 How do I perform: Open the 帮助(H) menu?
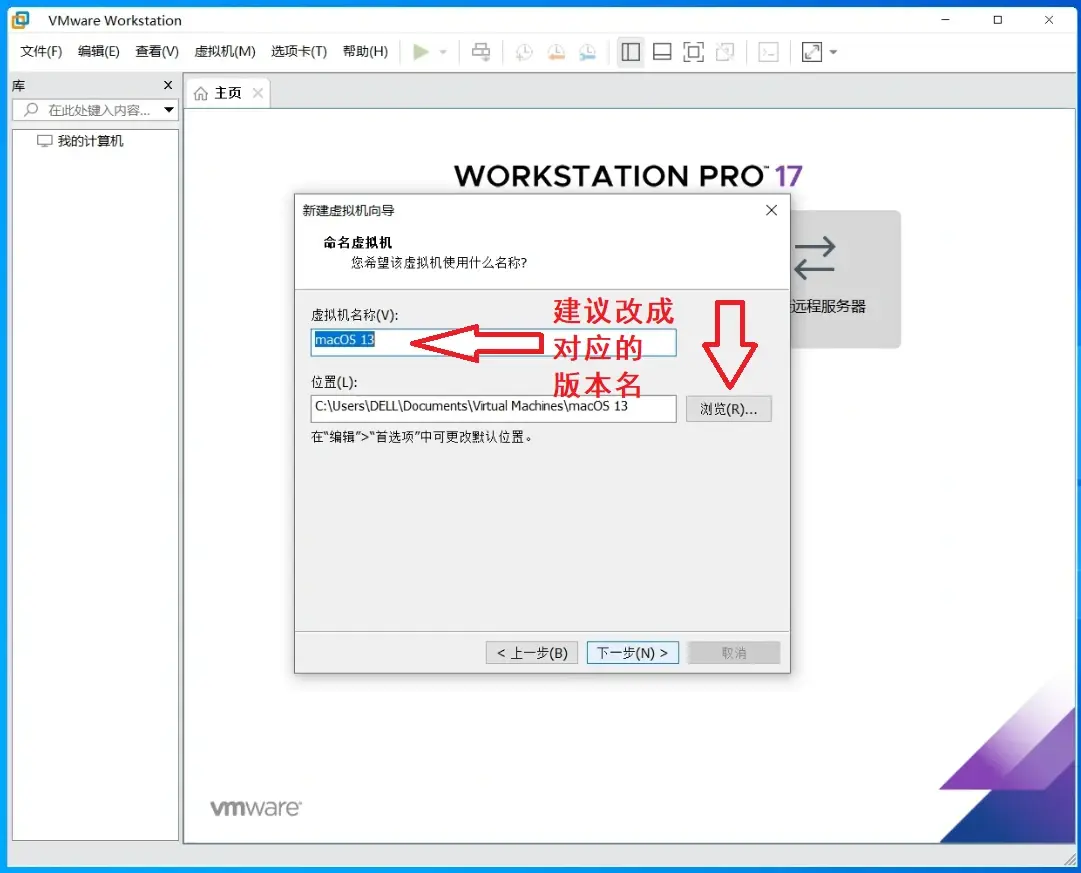coord(365,52)
